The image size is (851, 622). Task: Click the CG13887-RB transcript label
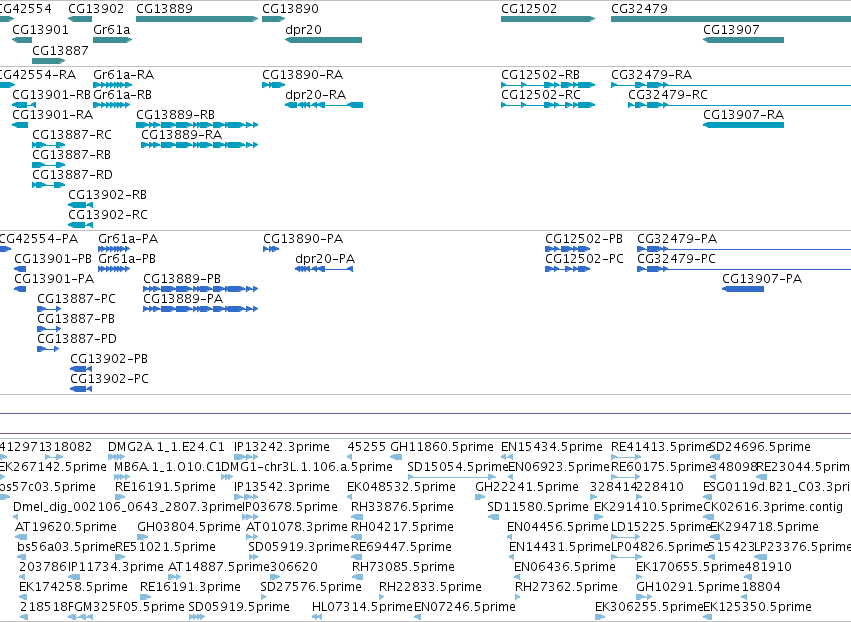click(72, 155)
